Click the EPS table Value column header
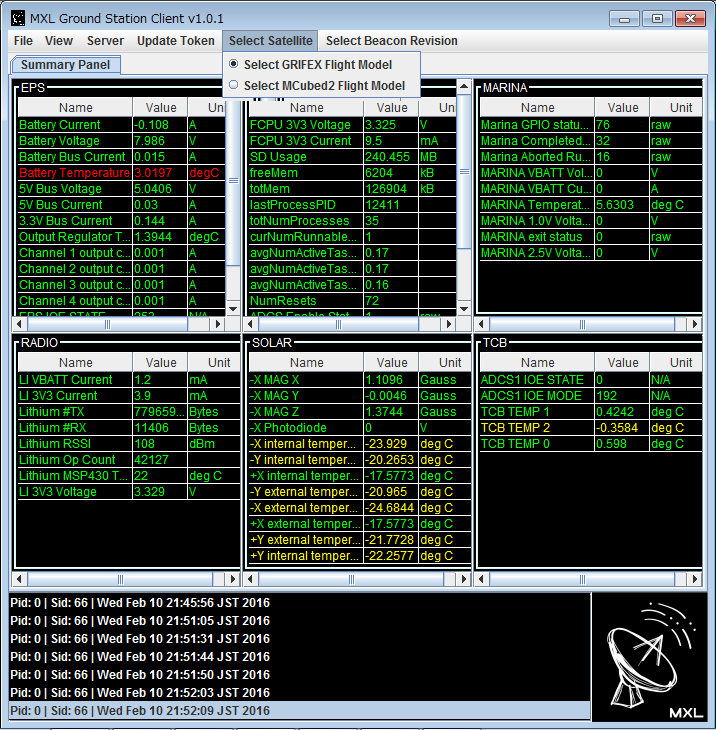The image size is (716, 730). tap(161, 108)
